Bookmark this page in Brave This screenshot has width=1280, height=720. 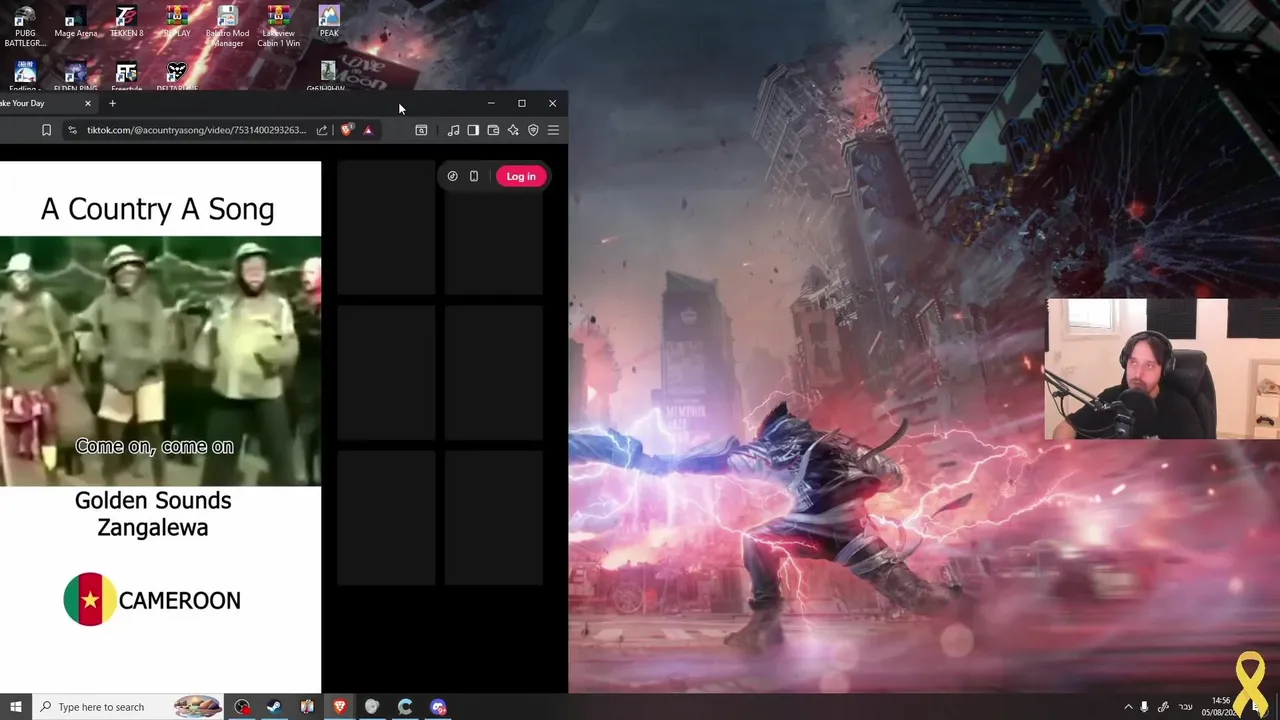pyautogui.click(x=46, y=130)
